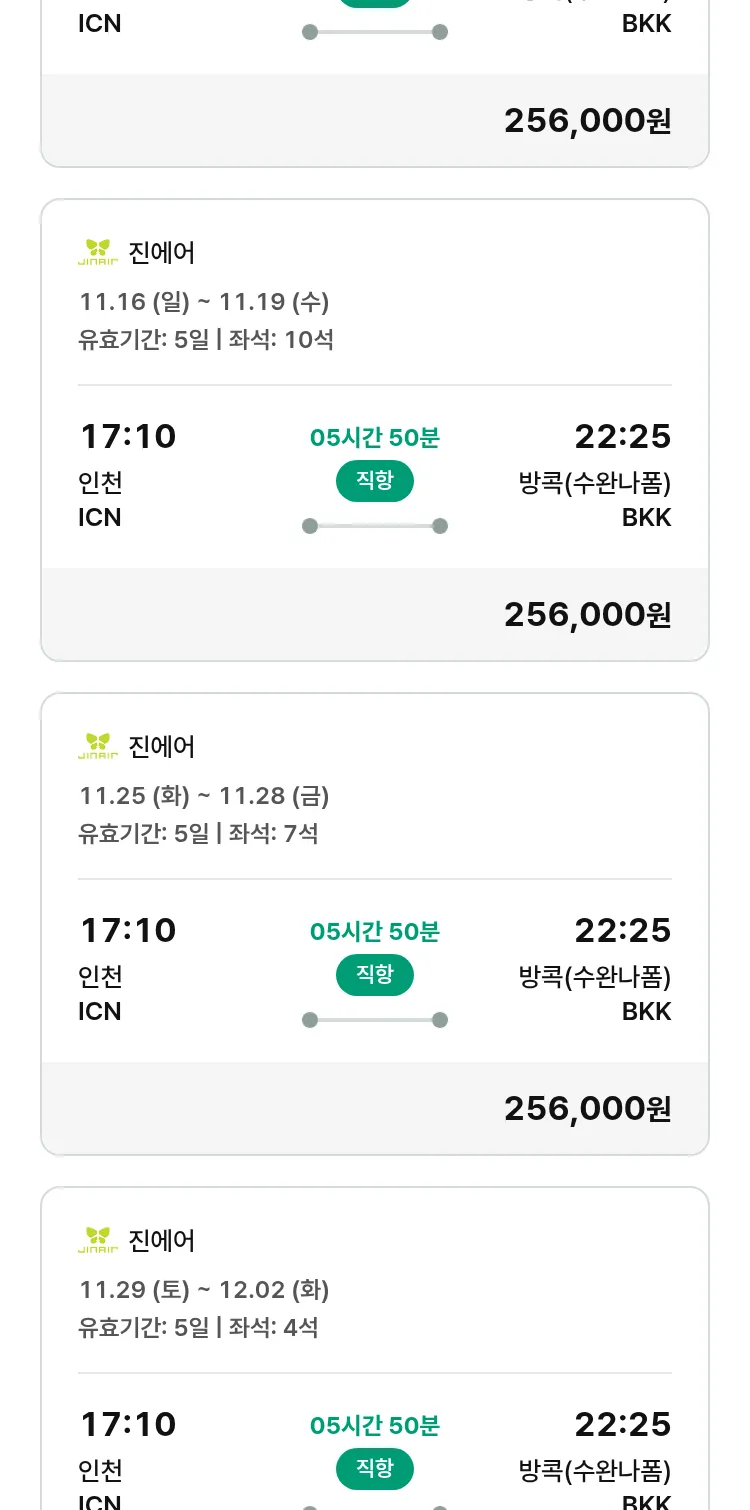This screenshot has width=750, height=1510.
Task: Select 256,000원 price on 11.16 flight
Action: pyautogui.click(x=587, y=615)
